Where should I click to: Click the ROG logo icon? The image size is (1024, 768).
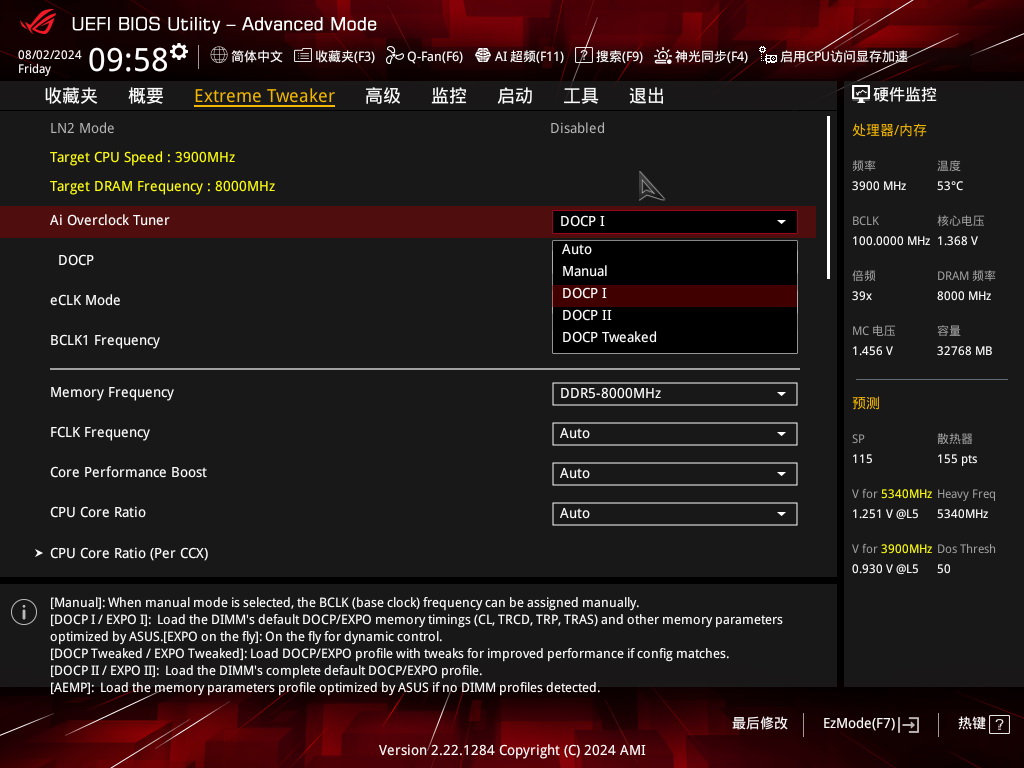point(39,22)
